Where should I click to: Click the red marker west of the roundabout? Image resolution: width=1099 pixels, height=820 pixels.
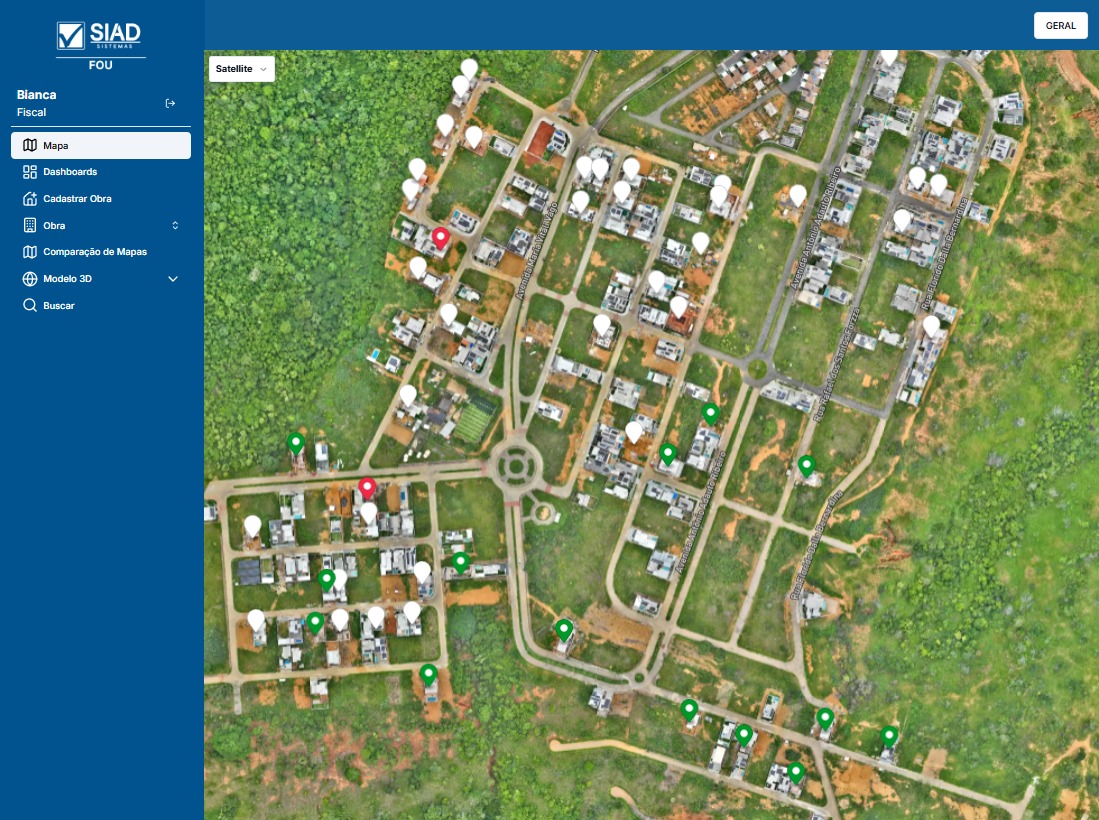tap(367, 487)
